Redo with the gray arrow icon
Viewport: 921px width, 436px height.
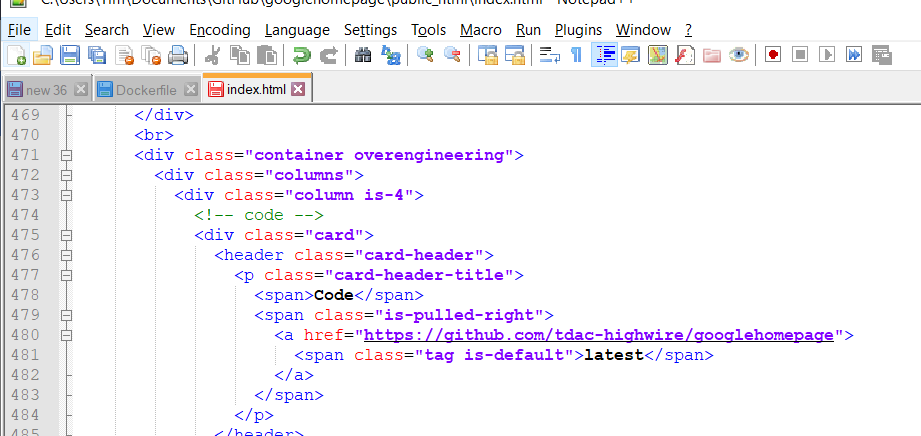pyautogui.click(x=328, y=55)
